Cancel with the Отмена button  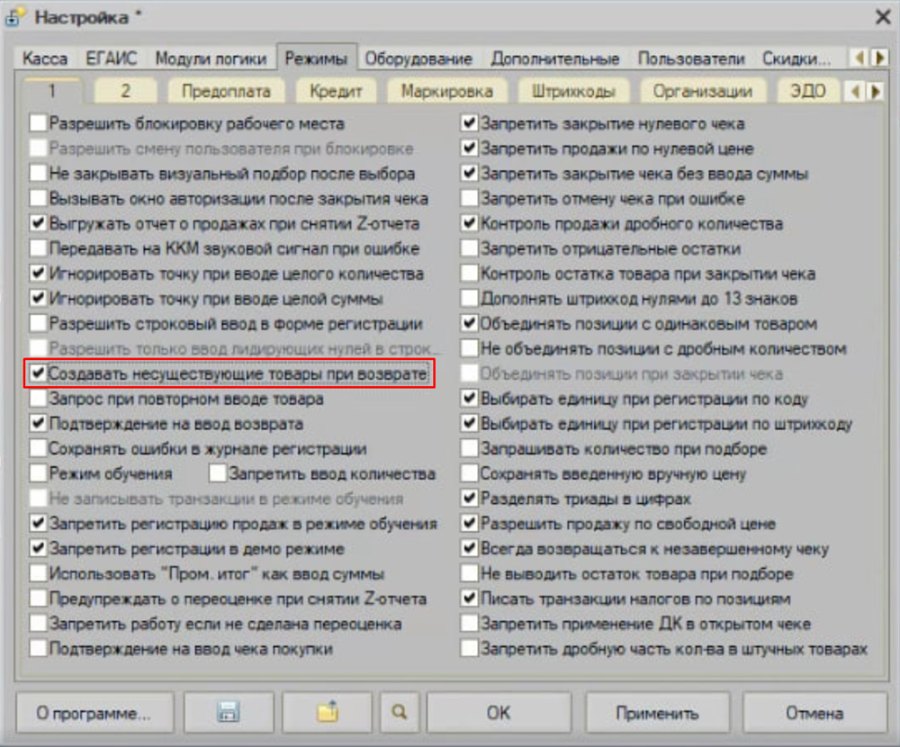(814, 713)
